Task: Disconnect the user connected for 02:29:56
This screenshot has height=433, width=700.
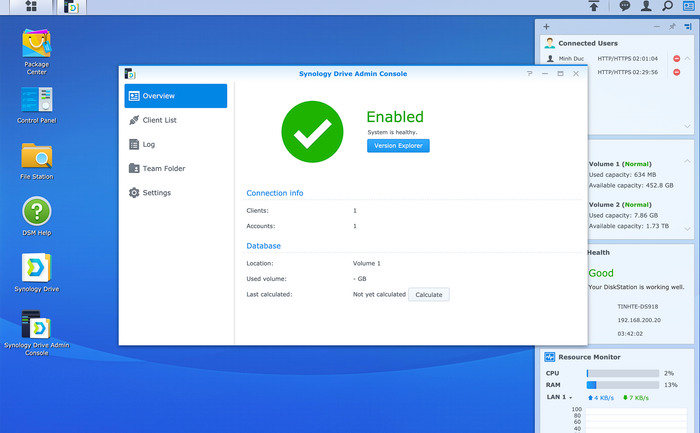Action: [x=676, y=72]
